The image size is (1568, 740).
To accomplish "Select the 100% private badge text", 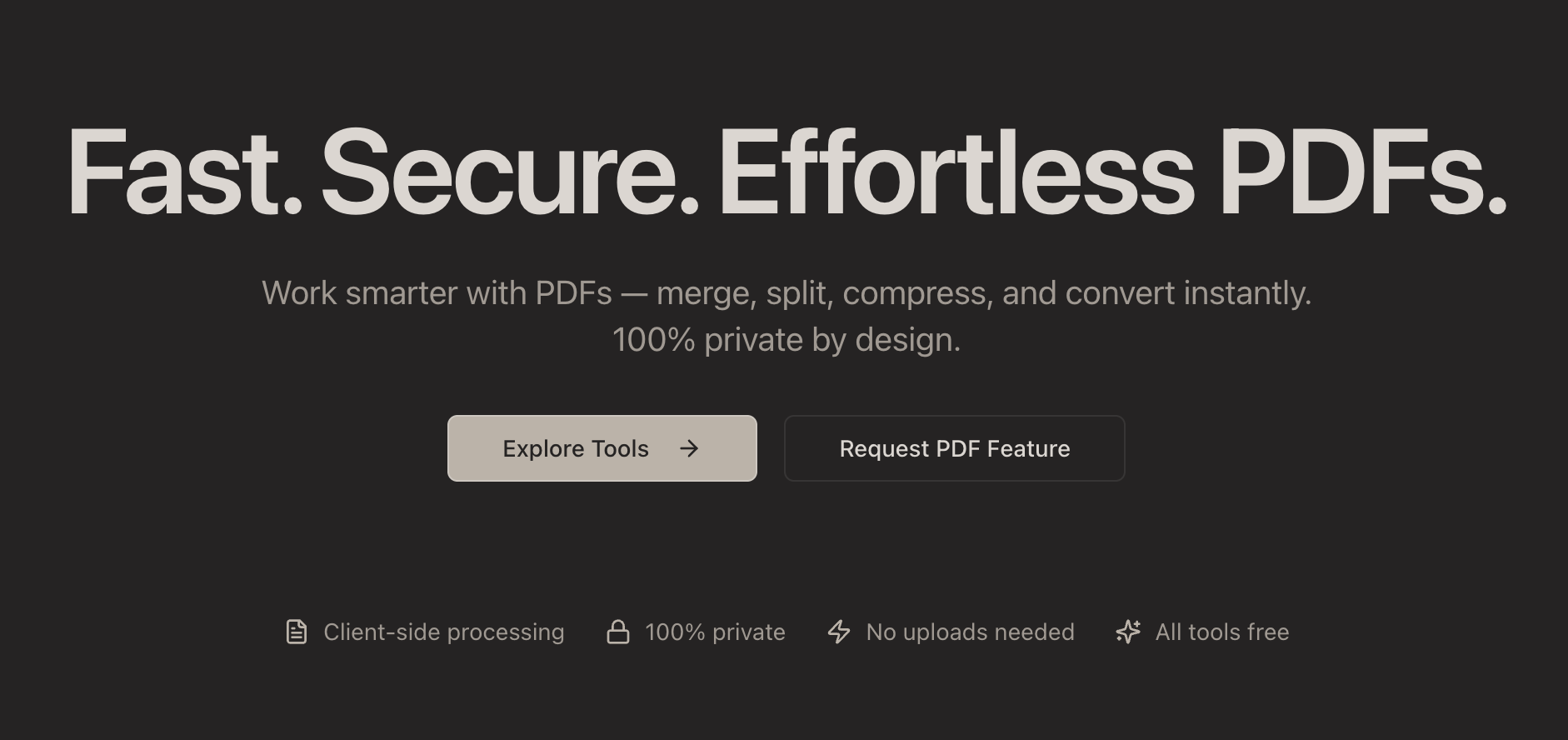I will [714, 632].
